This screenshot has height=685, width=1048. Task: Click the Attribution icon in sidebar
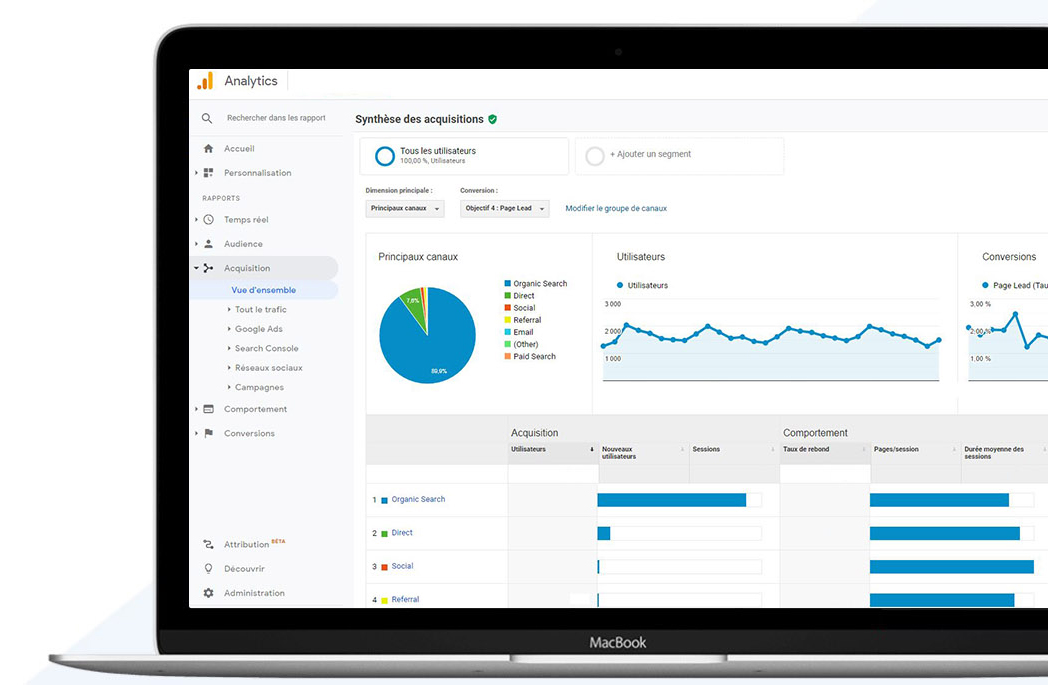point(208,545)
